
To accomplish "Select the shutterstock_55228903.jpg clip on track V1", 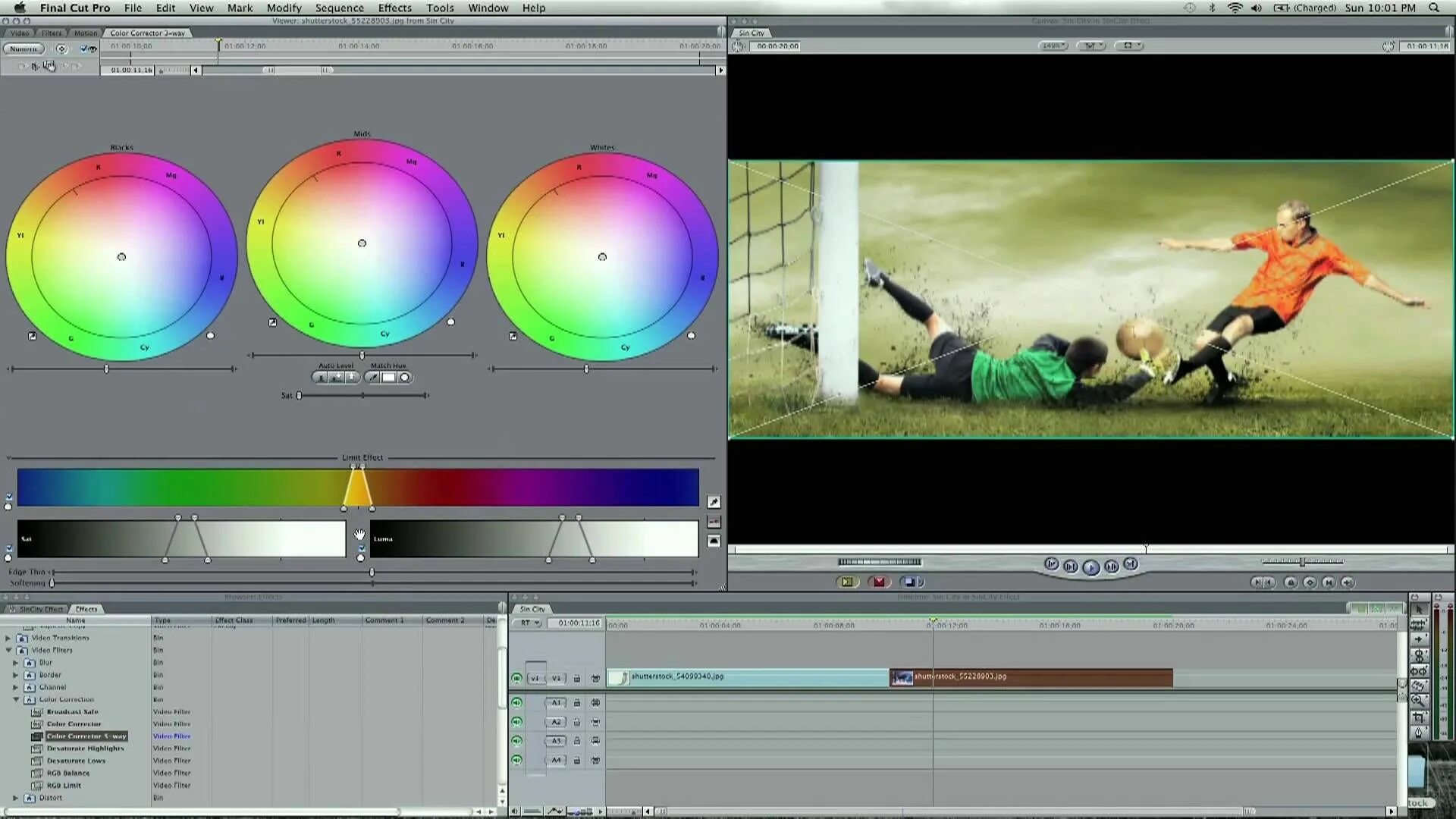I will (1031, 677).
